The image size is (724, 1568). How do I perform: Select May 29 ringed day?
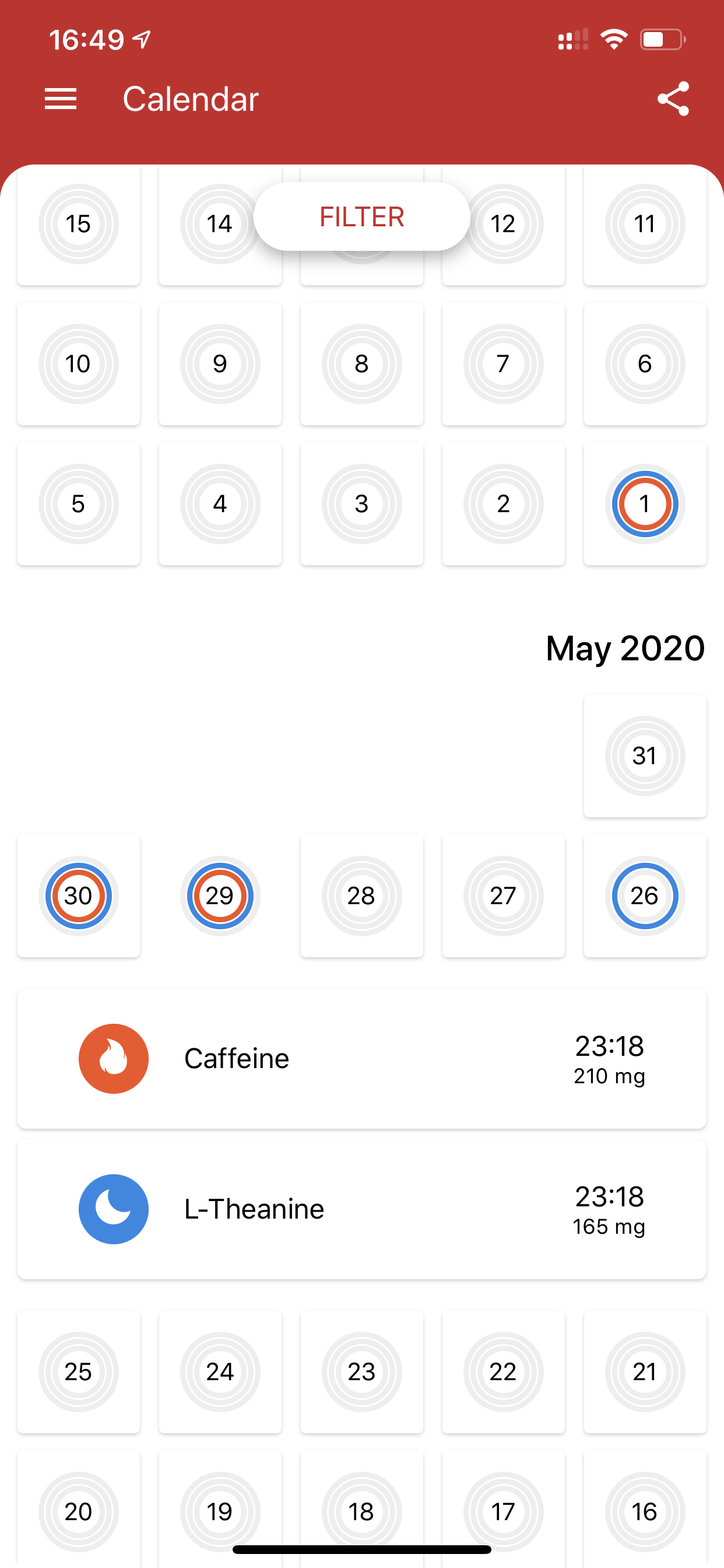tap(220, 896)
